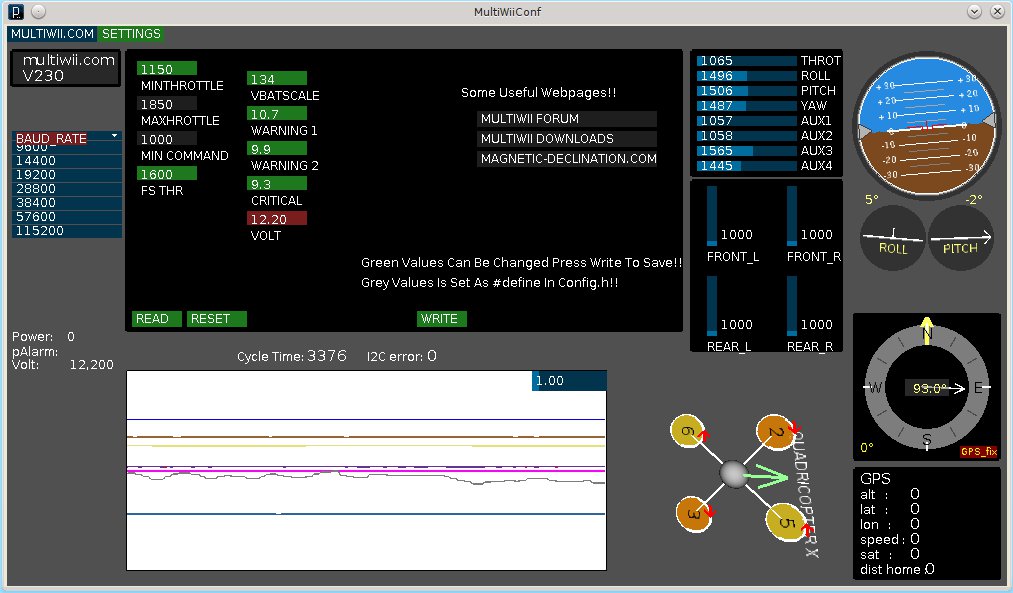The width and height of the screenshot is (1013, 593).
Task: Click motor 2 on quadcopter diagram
Action: [x=775, y=432]
